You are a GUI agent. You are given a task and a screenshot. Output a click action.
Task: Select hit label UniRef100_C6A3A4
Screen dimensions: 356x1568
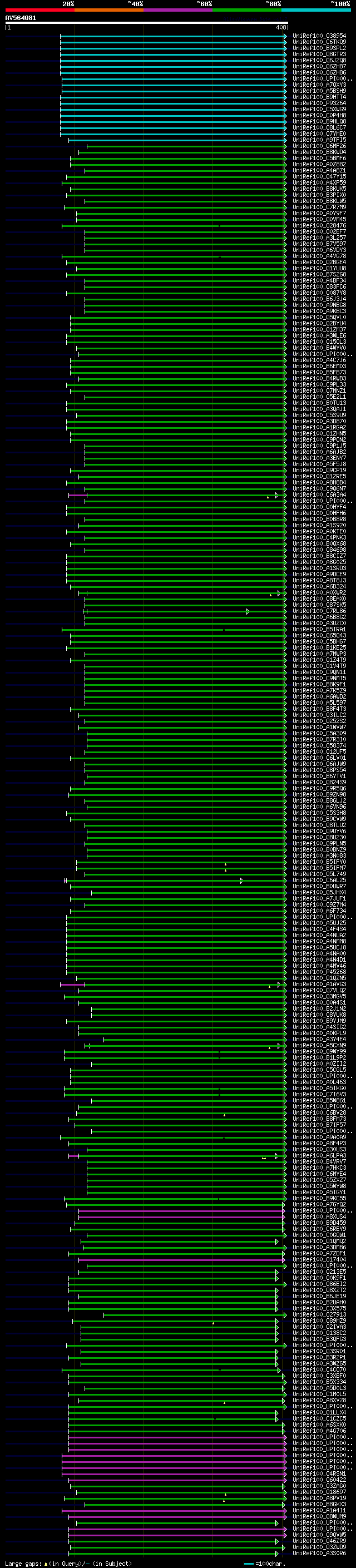[319, 495]
